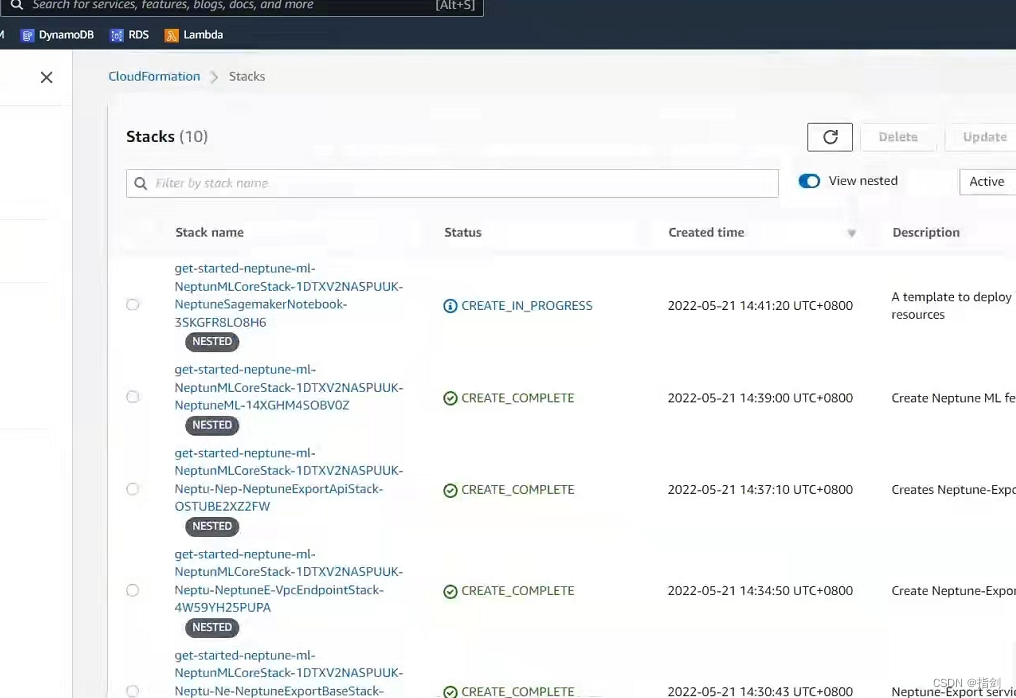Open the NeptuneSagemakerNotebook-3SKGFR8LO8H6 stack link
This screenshot has height=698, width=1016.
[x=288, y=296]
